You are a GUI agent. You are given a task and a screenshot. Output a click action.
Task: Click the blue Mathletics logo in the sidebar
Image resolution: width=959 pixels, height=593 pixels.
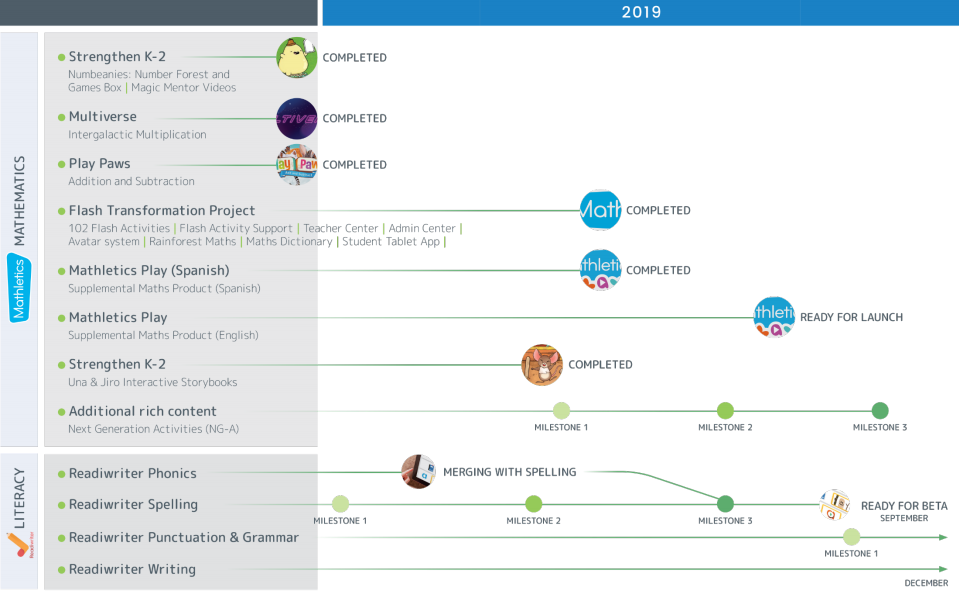[x=19, y=288]
